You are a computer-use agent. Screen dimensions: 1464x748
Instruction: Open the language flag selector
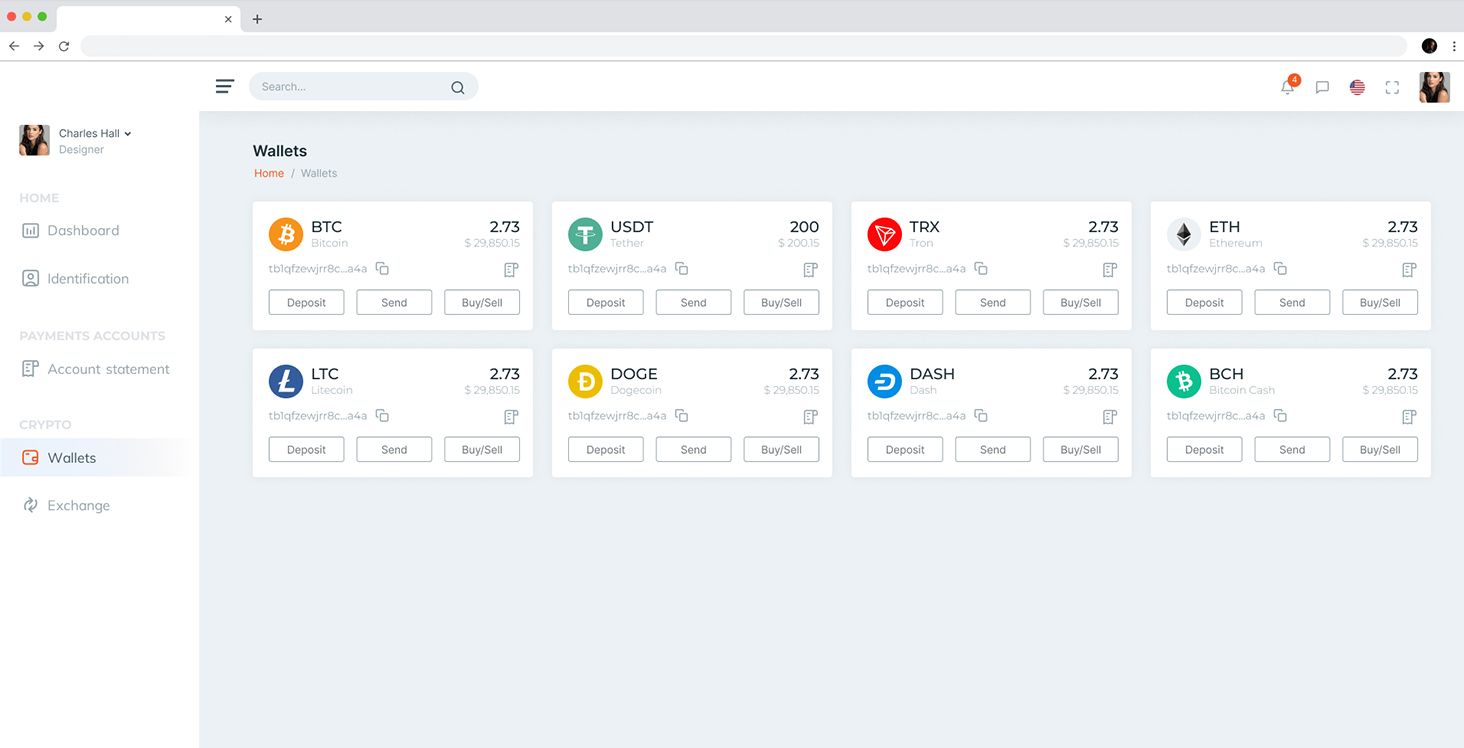(1357, 88)
